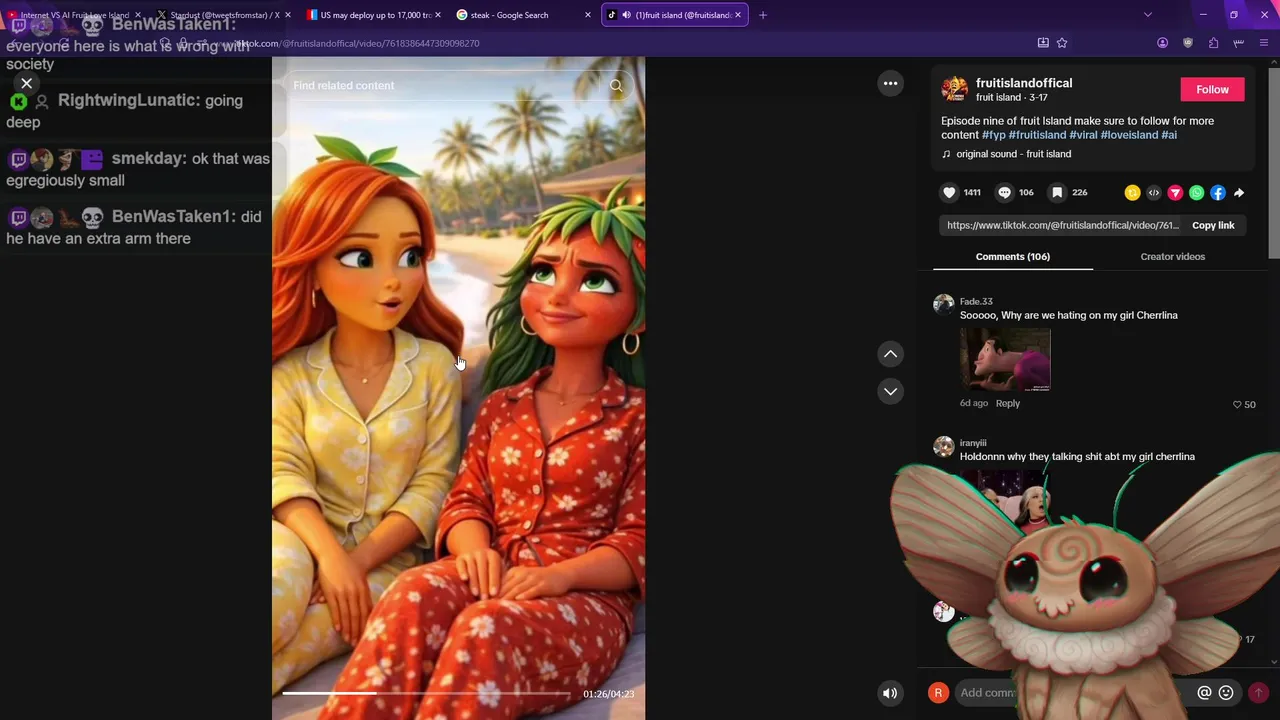This screenshot has height=720, width=1280.
Task: Switch to US may deploy tab
Action: 372,15
